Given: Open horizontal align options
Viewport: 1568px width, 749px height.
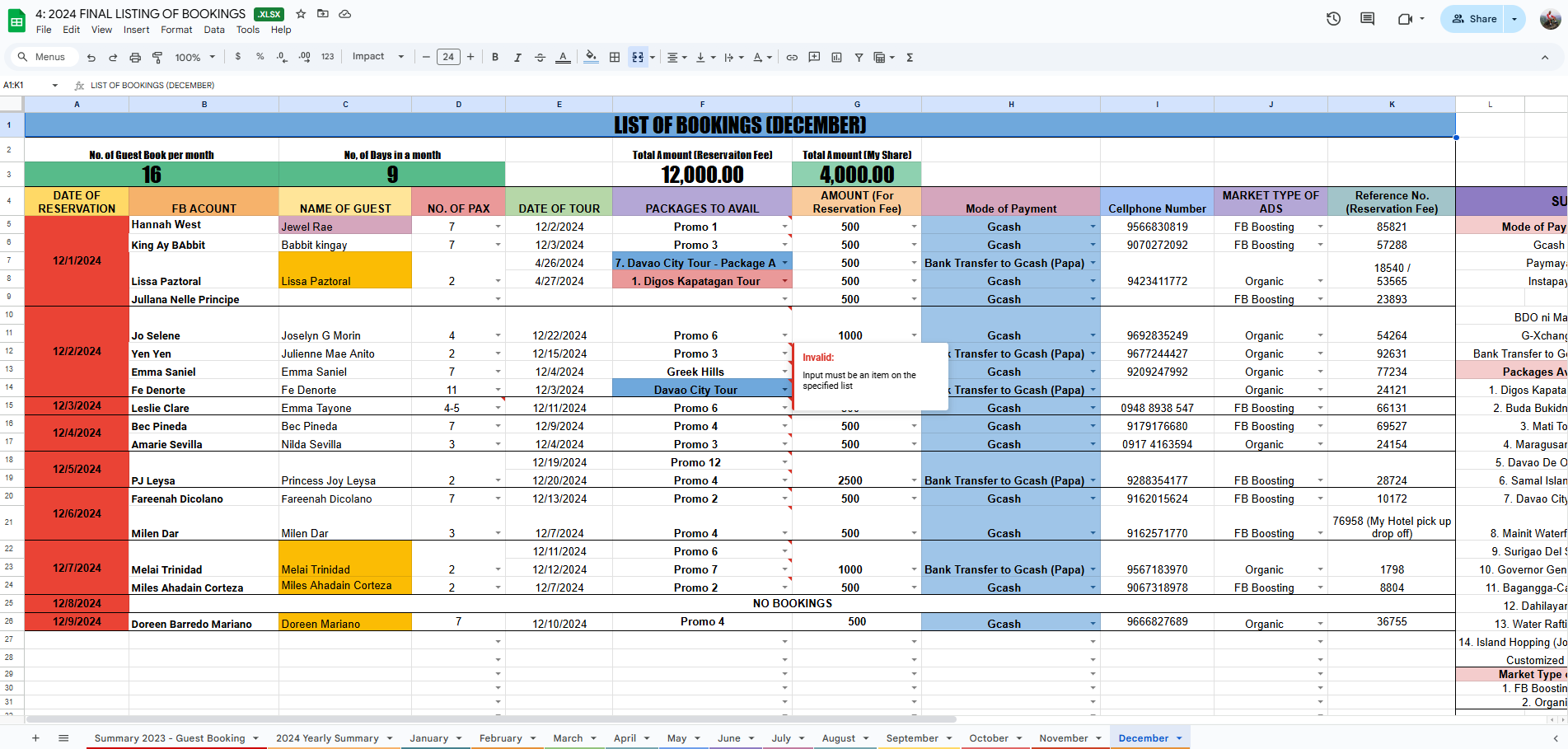Looking at the screenshot, I should click(x=676, y=57).
